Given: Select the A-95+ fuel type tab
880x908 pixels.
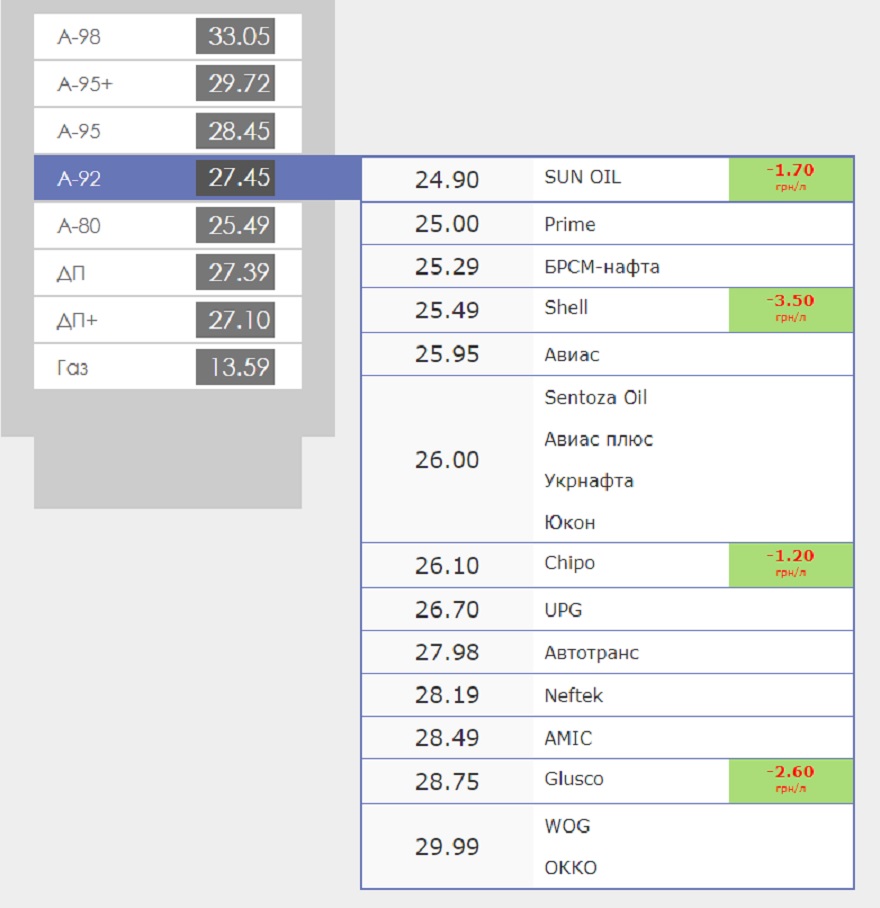Looking at the screenshot, I should coord(168,83).
